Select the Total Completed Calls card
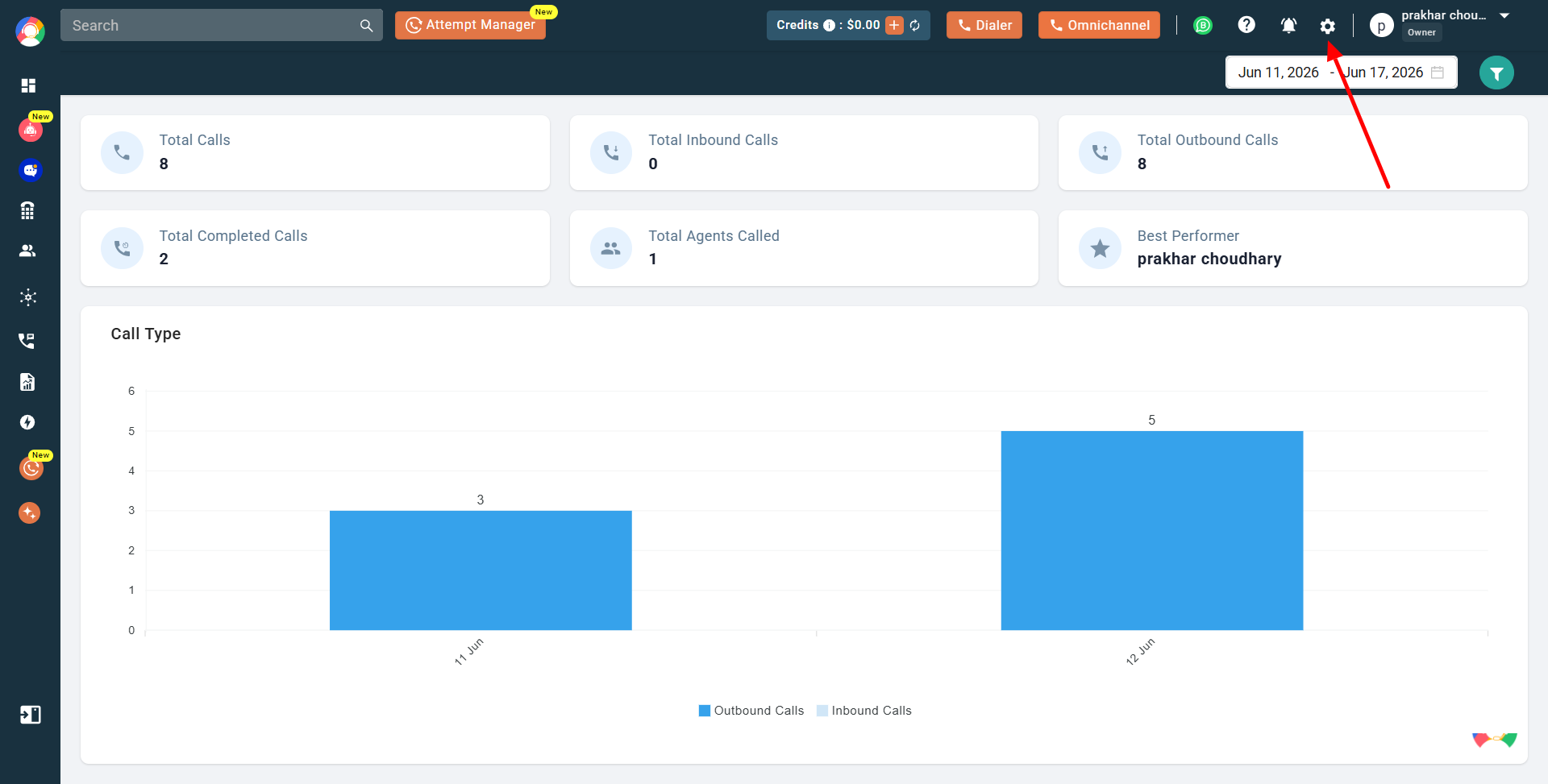The width and height of the screenshot is (1548, 784). [315, 248]
